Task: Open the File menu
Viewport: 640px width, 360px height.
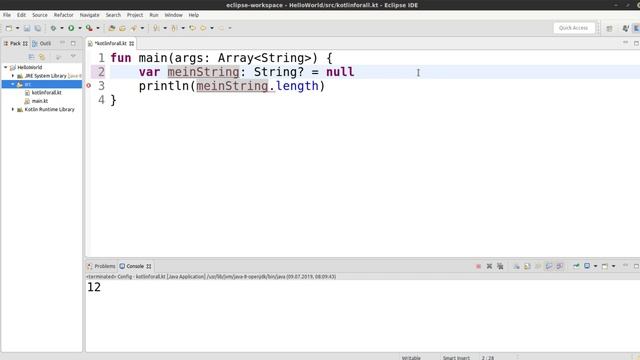Action: click(x=7, y=15)
